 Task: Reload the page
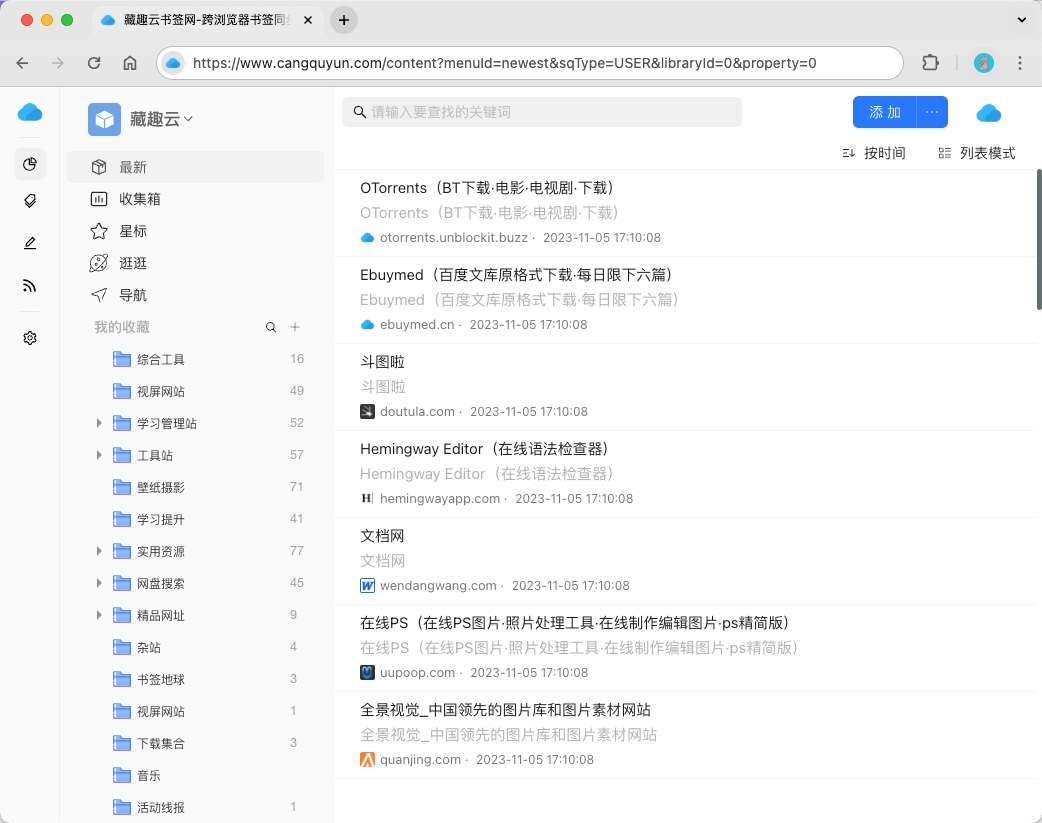point(94,63)
